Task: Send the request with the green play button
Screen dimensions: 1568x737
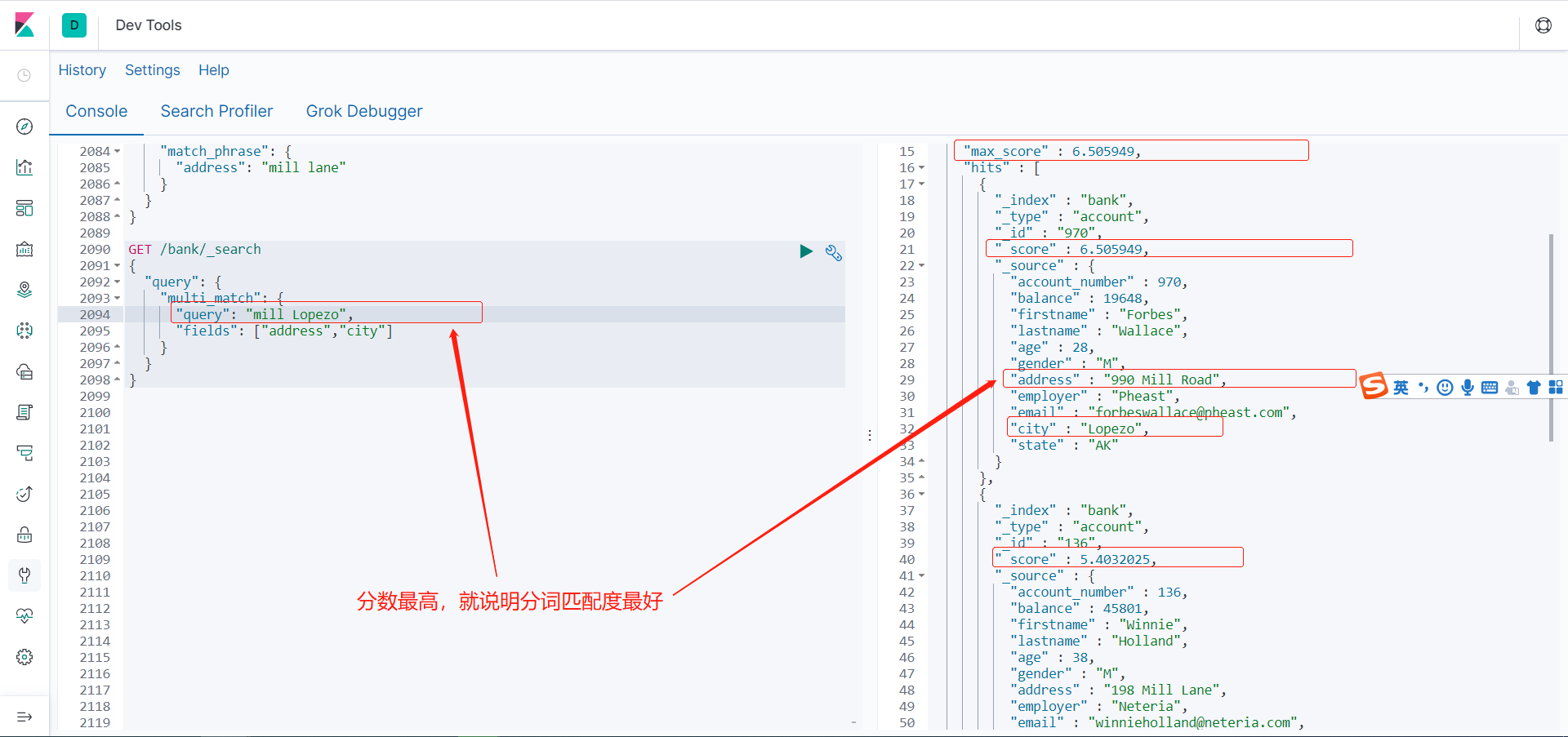Action: click(x=806, y=251)
